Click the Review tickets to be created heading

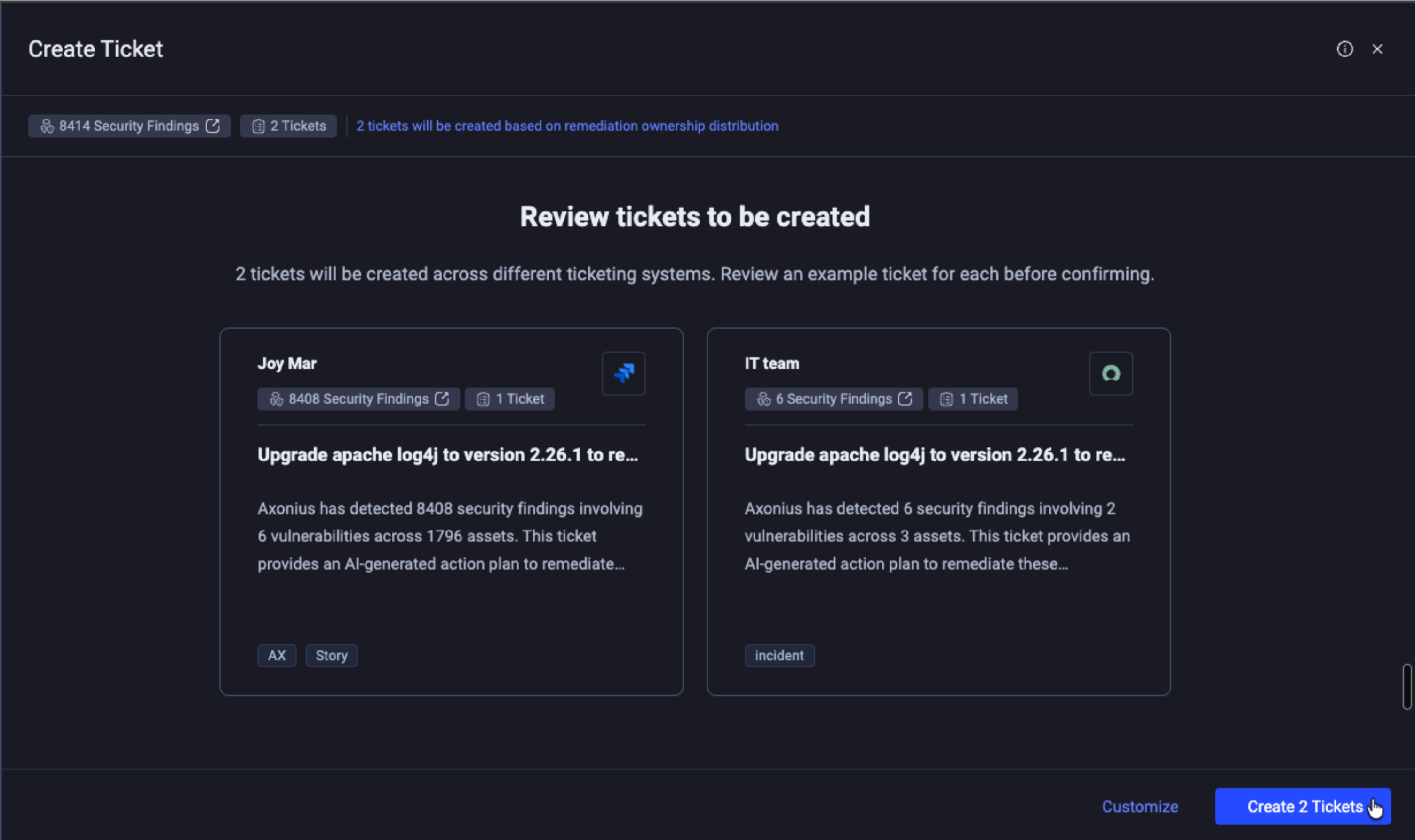[695, 217]
